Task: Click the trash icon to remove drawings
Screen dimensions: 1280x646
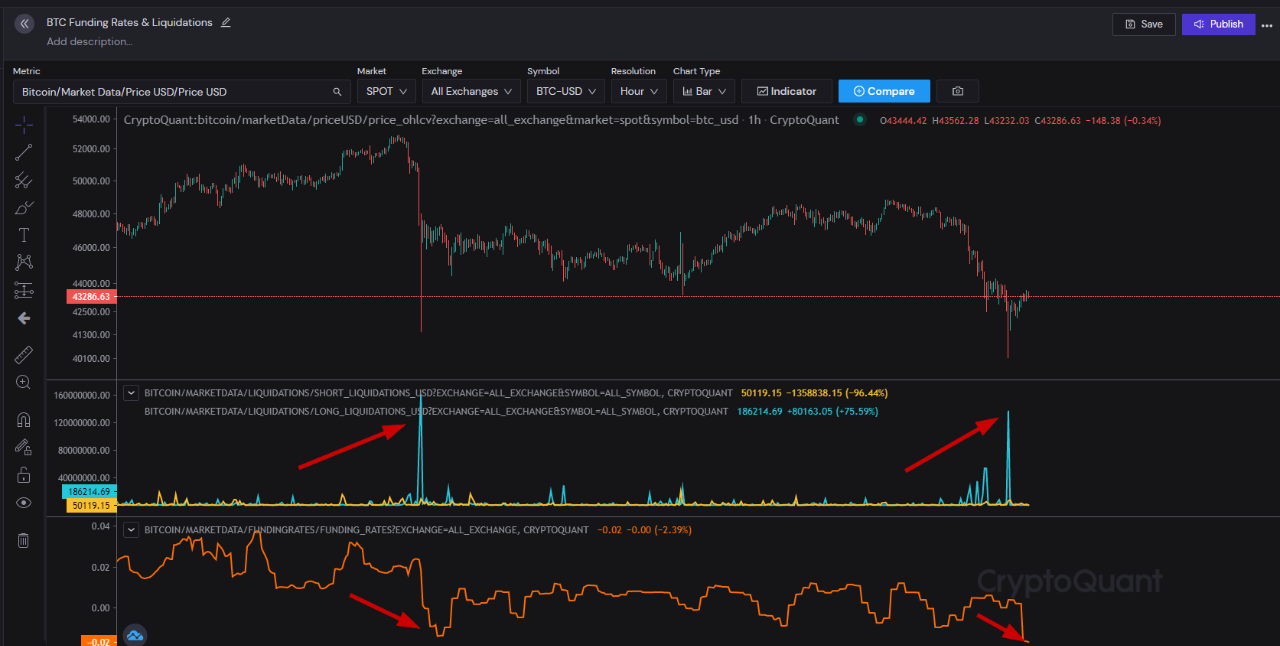Action: click(x=24, y=540)
